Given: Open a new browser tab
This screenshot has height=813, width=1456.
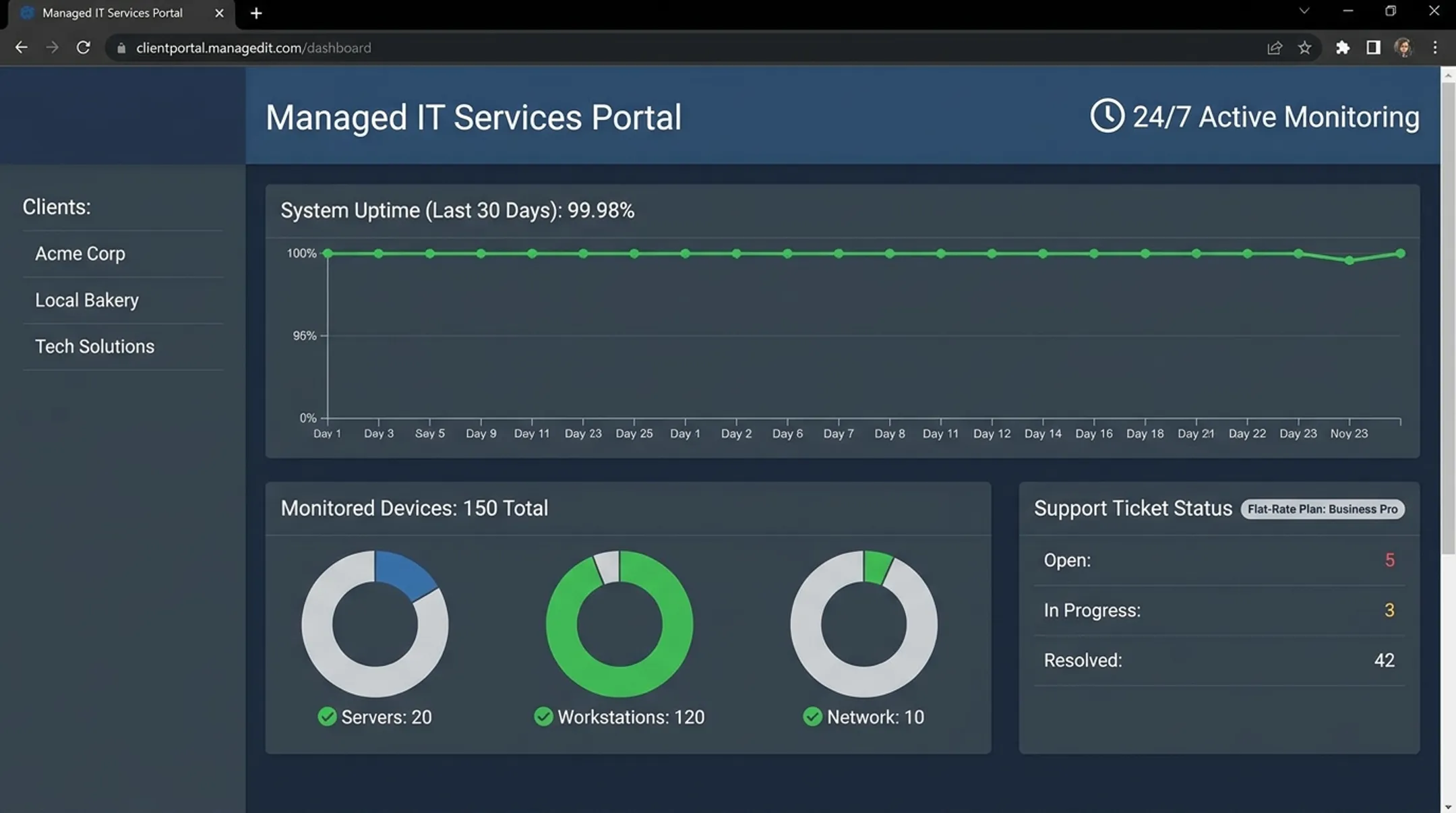Looking at the screenshot, I should tap(256, 13).
